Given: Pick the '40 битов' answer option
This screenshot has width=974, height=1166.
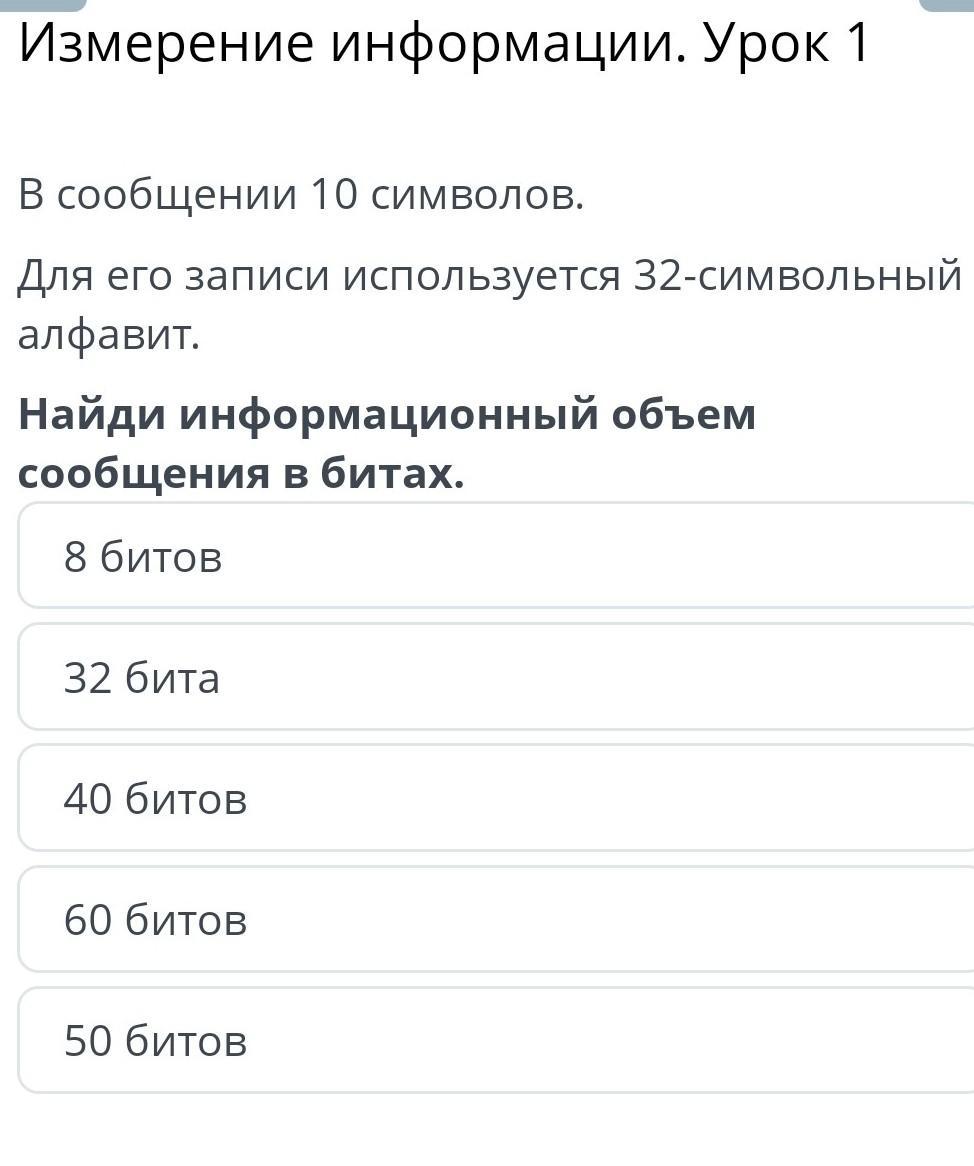Looking at the screenshot, I should click(x=496, y=799).
